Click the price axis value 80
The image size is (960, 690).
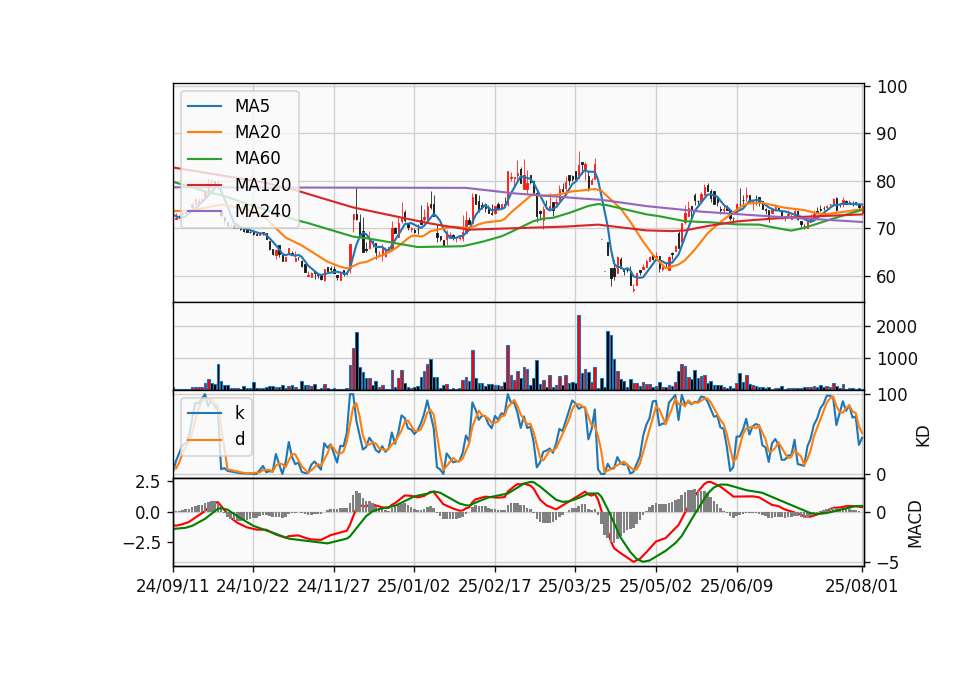(x=887, y=182)
